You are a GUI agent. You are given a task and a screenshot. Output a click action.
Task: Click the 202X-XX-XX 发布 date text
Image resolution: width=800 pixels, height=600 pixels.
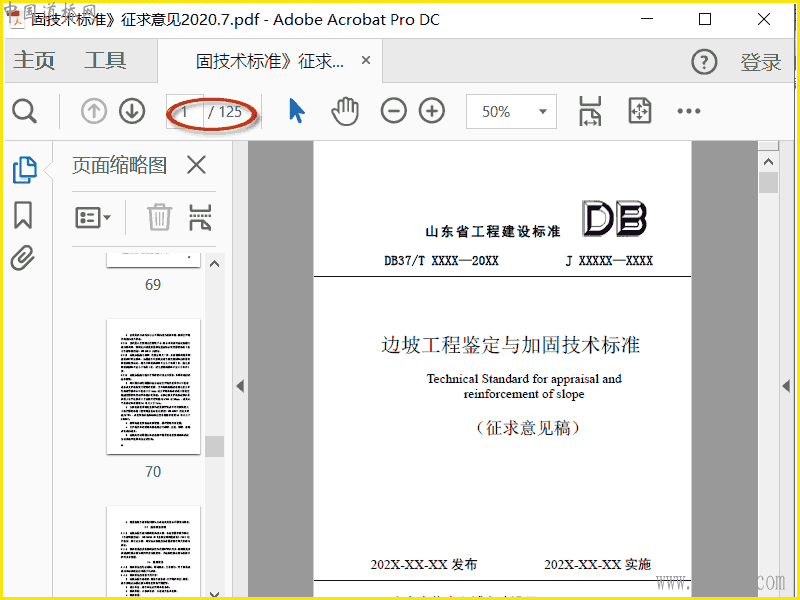tap(424, 564)
